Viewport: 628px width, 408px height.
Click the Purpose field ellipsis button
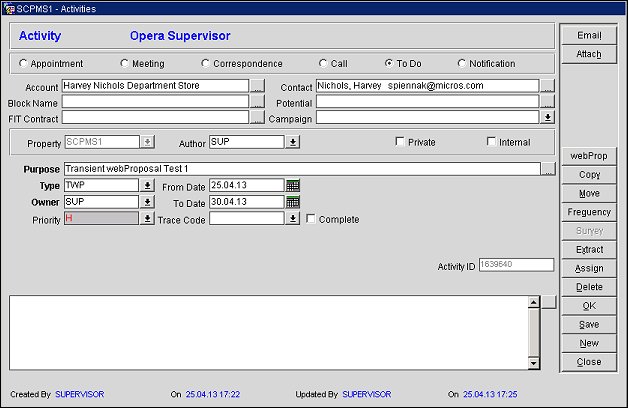(x=547, y=169)
